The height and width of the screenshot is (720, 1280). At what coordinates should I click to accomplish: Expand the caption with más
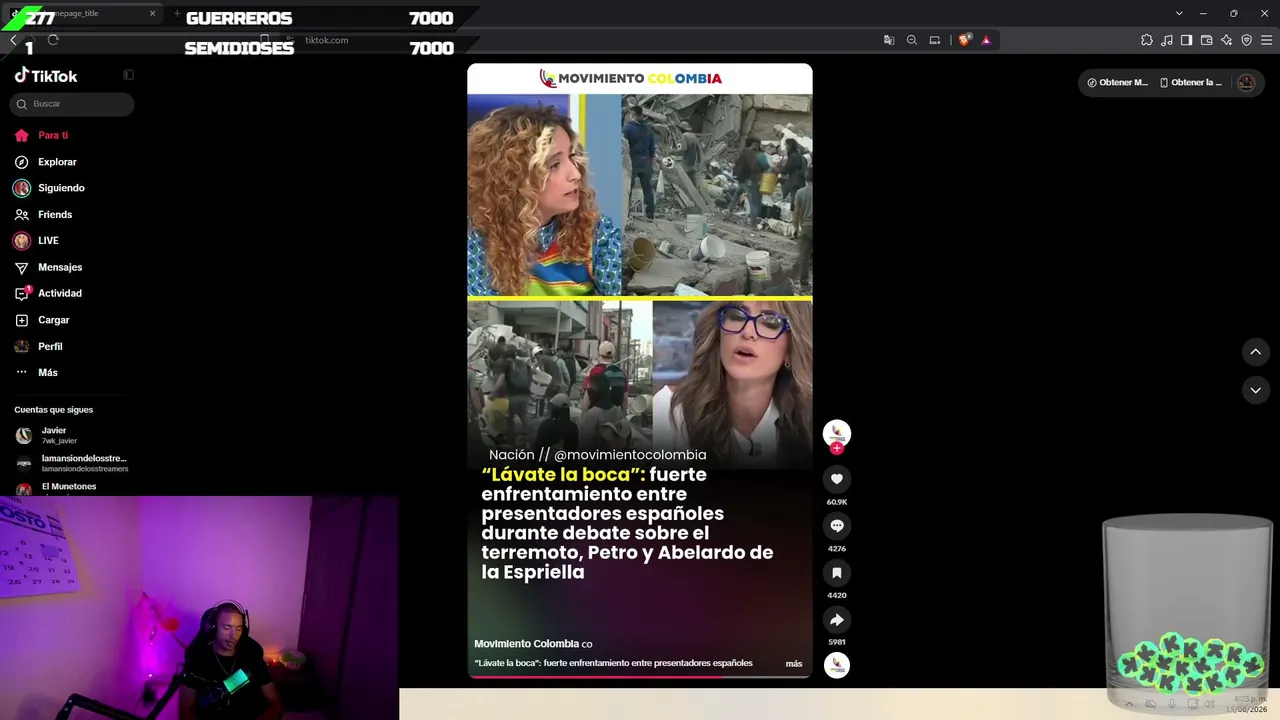794,663
